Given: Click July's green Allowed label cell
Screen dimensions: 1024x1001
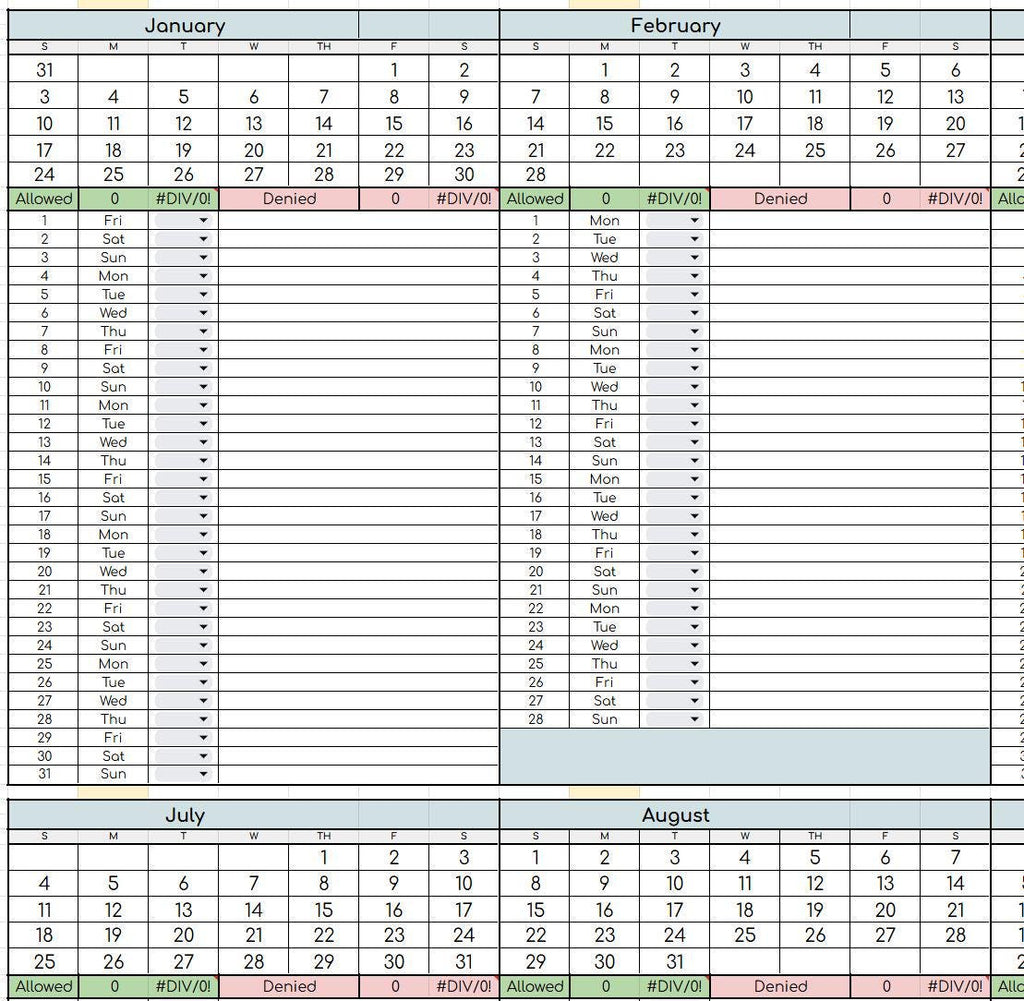Looking at the screenshot, I should 43,986.
